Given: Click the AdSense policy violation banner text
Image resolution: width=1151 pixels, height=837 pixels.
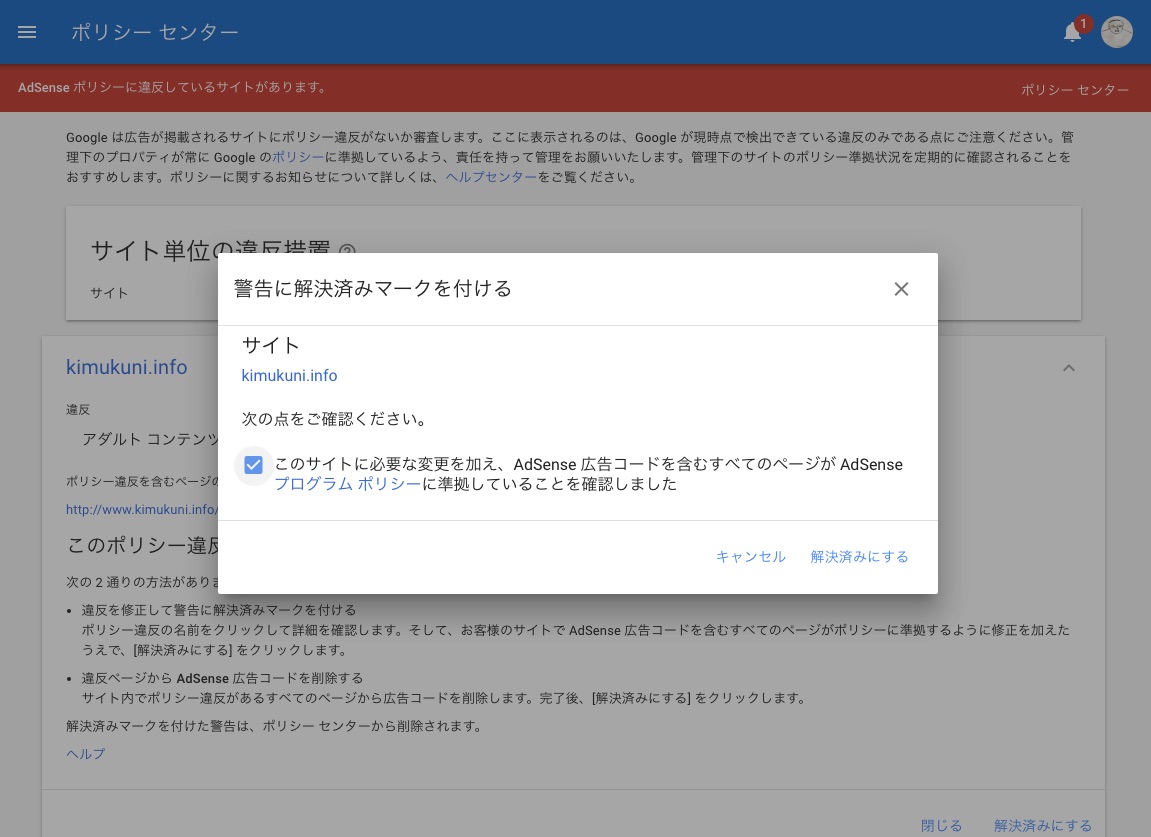Looking at the screenshot, I should pos(173,87).
